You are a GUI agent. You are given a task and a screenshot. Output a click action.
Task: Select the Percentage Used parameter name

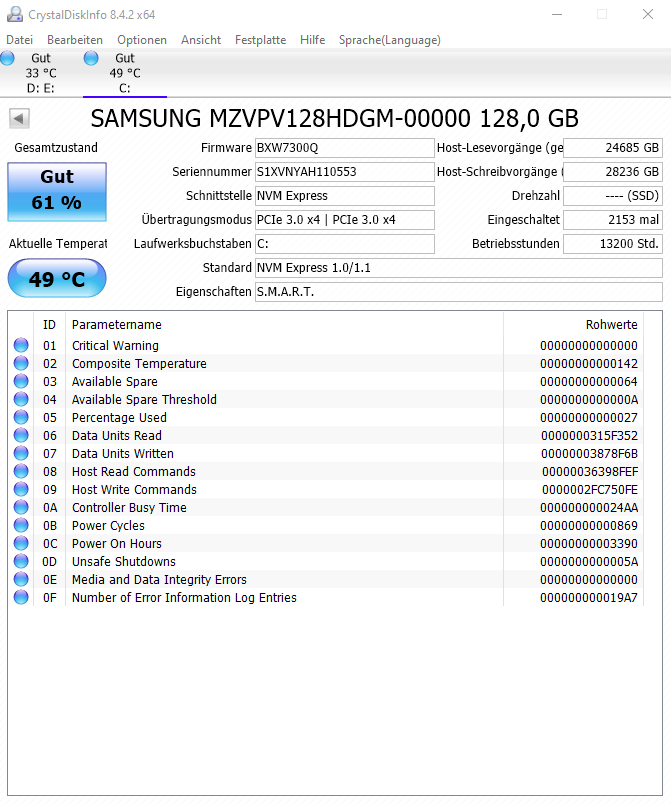[119, 417]
